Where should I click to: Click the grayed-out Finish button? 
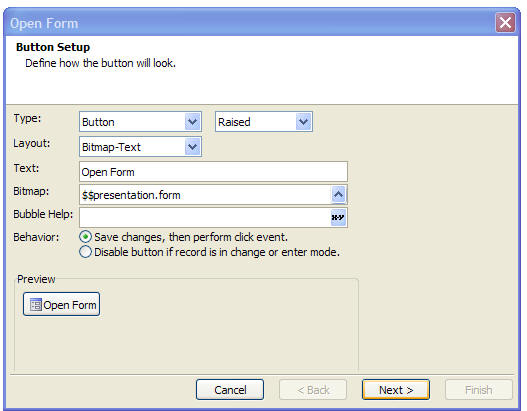(479, 390)
